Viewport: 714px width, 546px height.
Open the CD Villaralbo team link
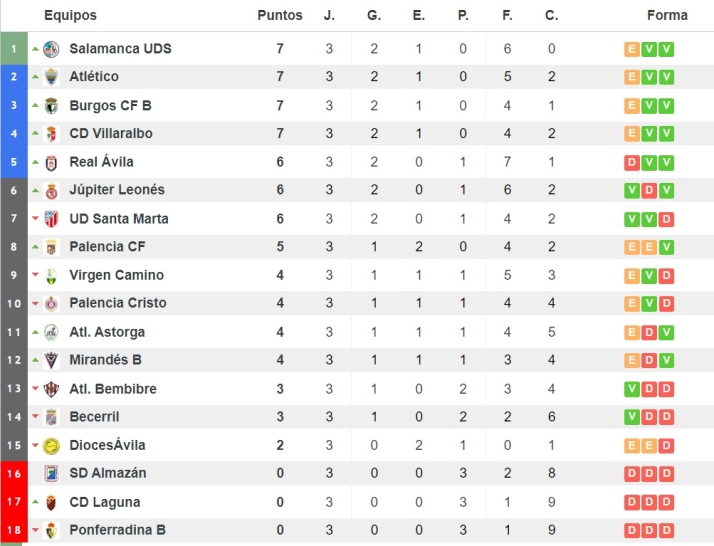(110, 134)
